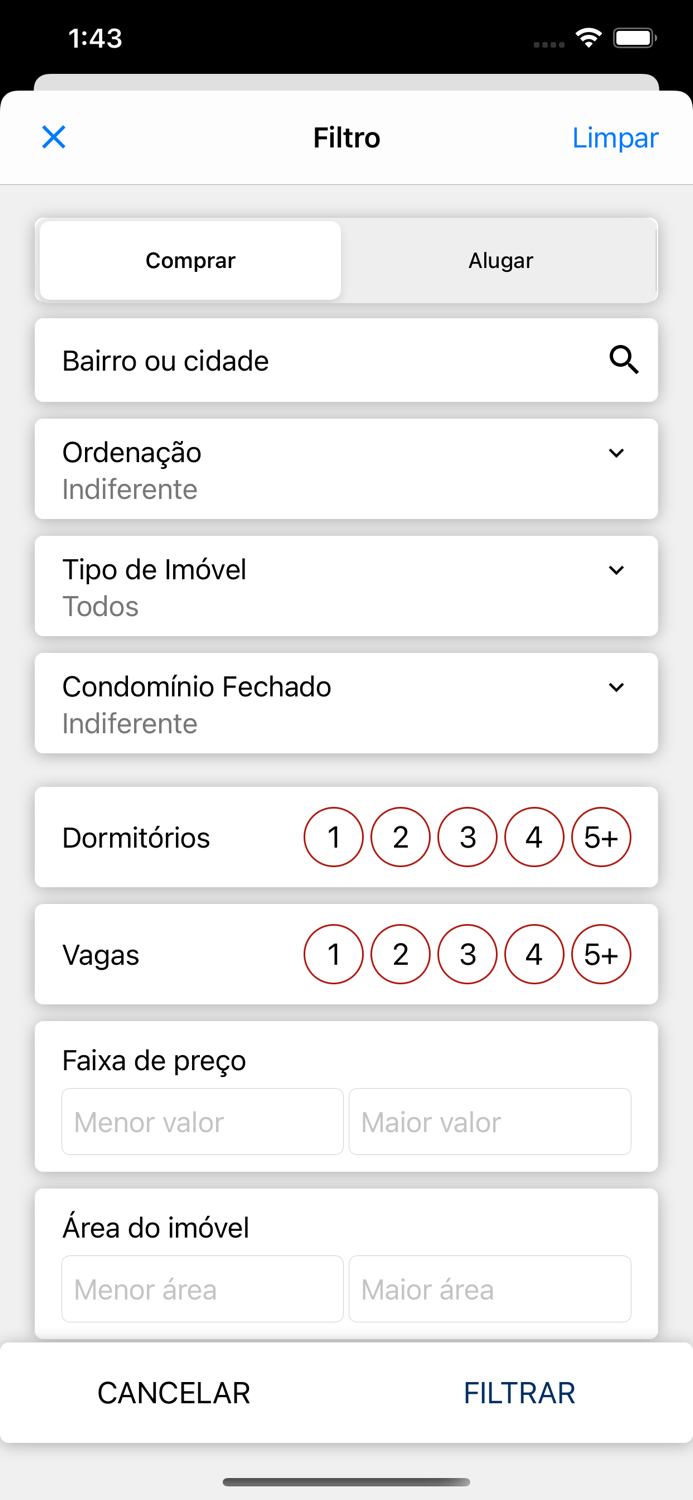693x1500 pixels.
Task: Pick 4 parking spots in Vagas
Action: click(534, 954)
